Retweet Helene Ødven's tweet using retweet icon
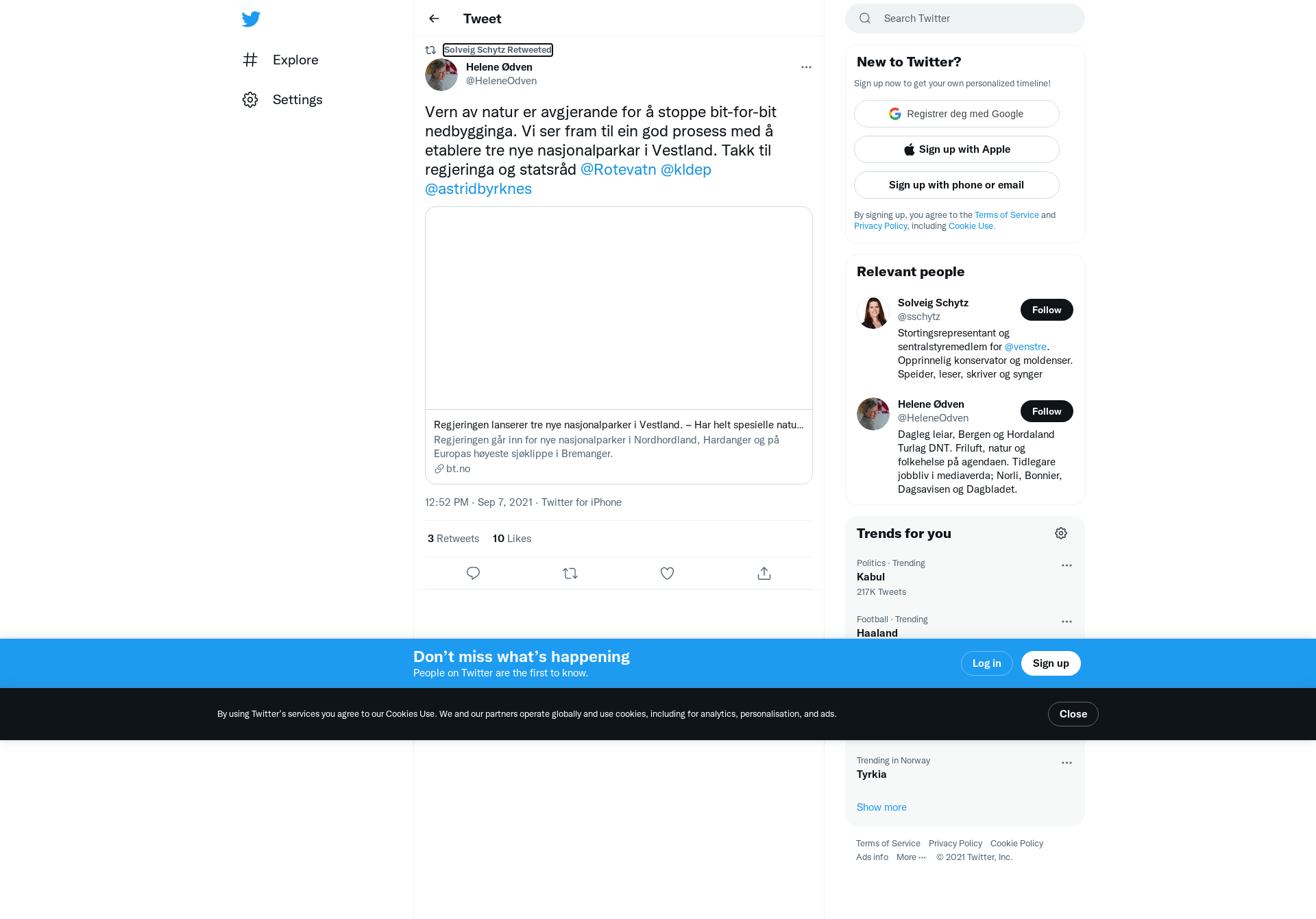This screenshot has height=919, width=1316. click(x=570, y=573)
